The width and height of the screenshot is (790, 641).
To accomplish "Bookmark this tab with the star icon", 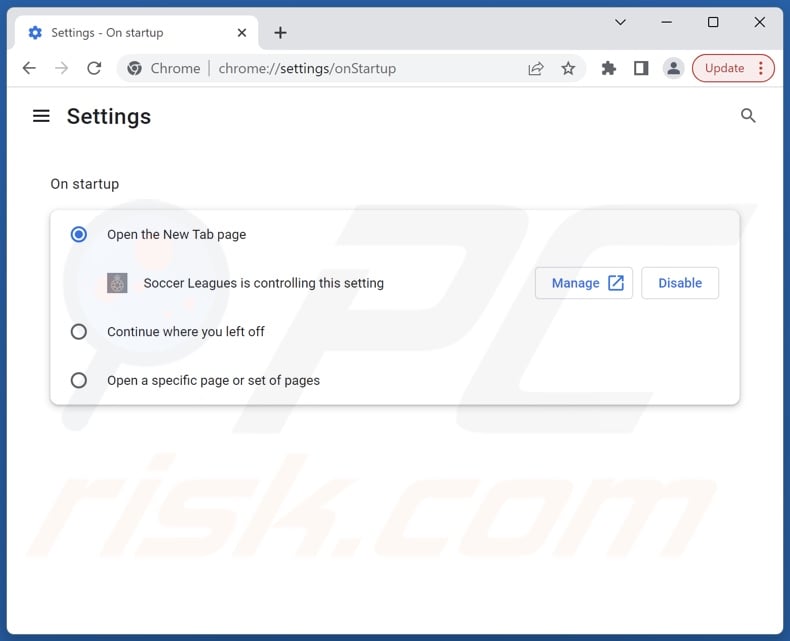I will click(x=568, y=68).
